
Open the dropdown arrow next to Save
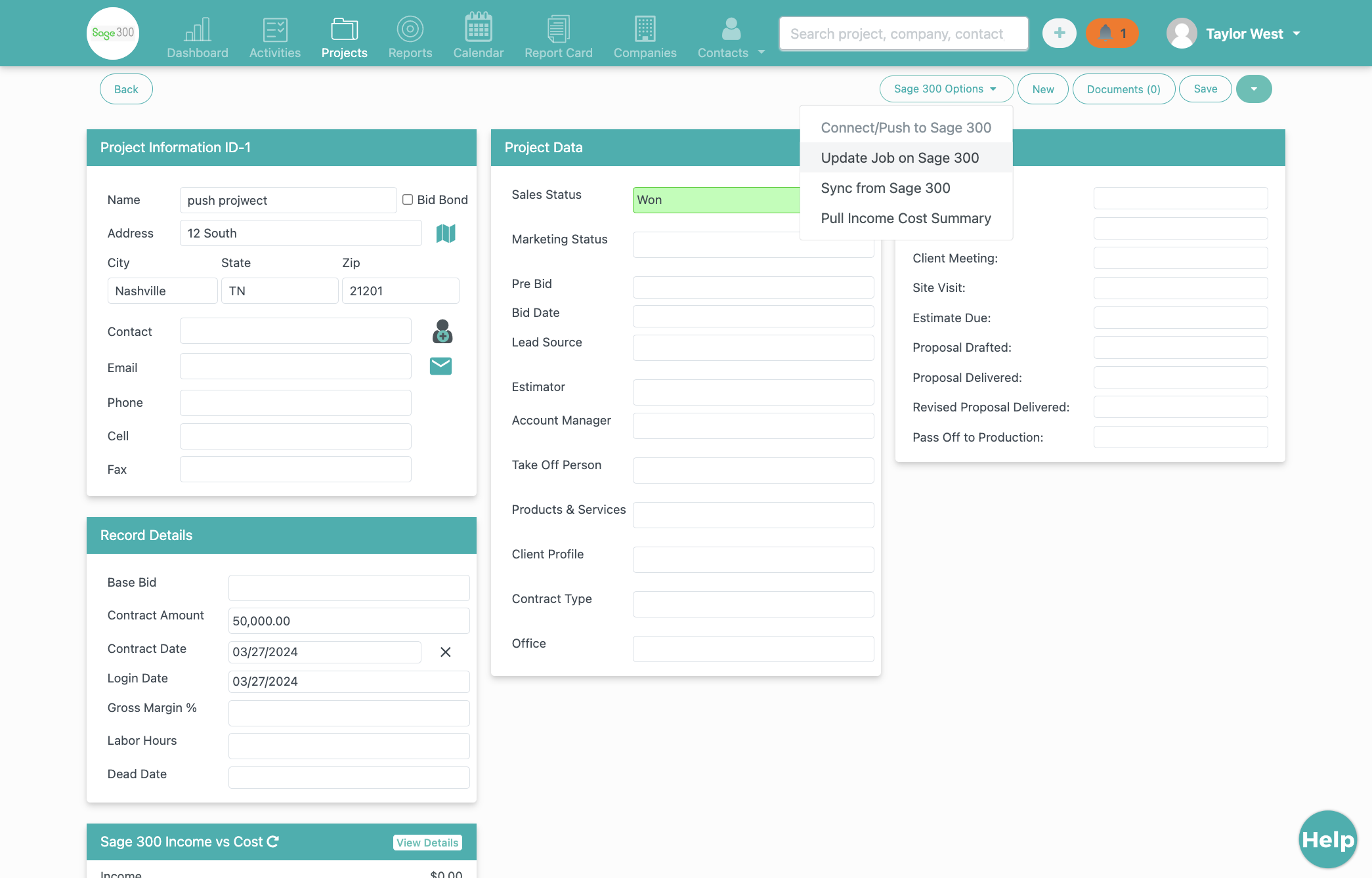pyautogui.click(x=1254, y=89)
